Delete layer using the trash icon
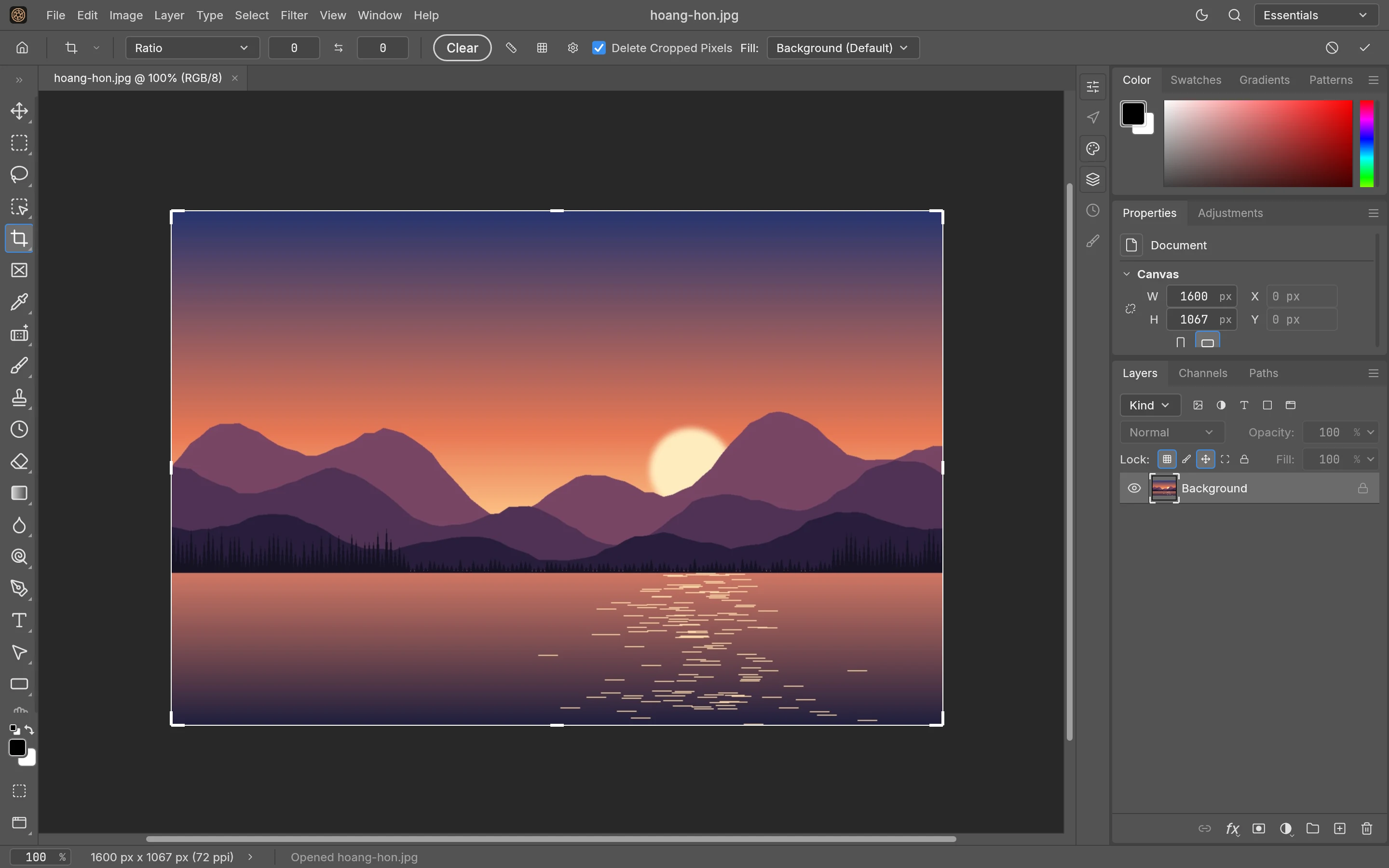 [x=1367, y=828]
